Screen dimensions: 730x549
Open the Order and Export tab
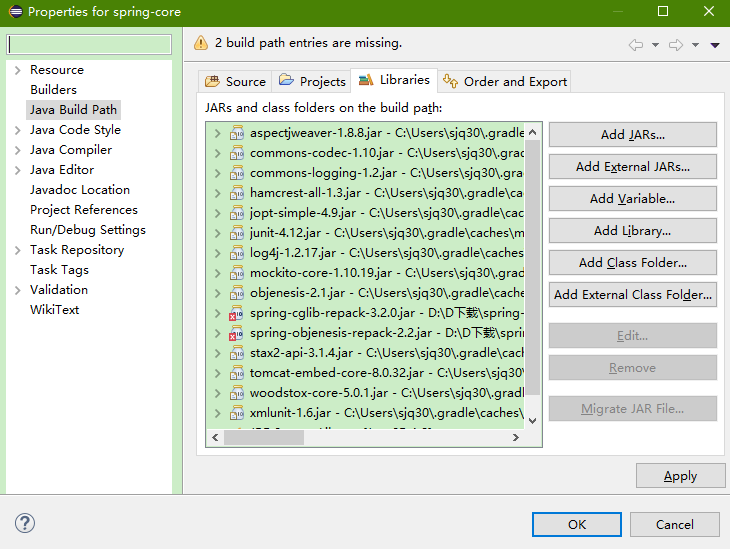pyautogui.click(x=504, y=82)
